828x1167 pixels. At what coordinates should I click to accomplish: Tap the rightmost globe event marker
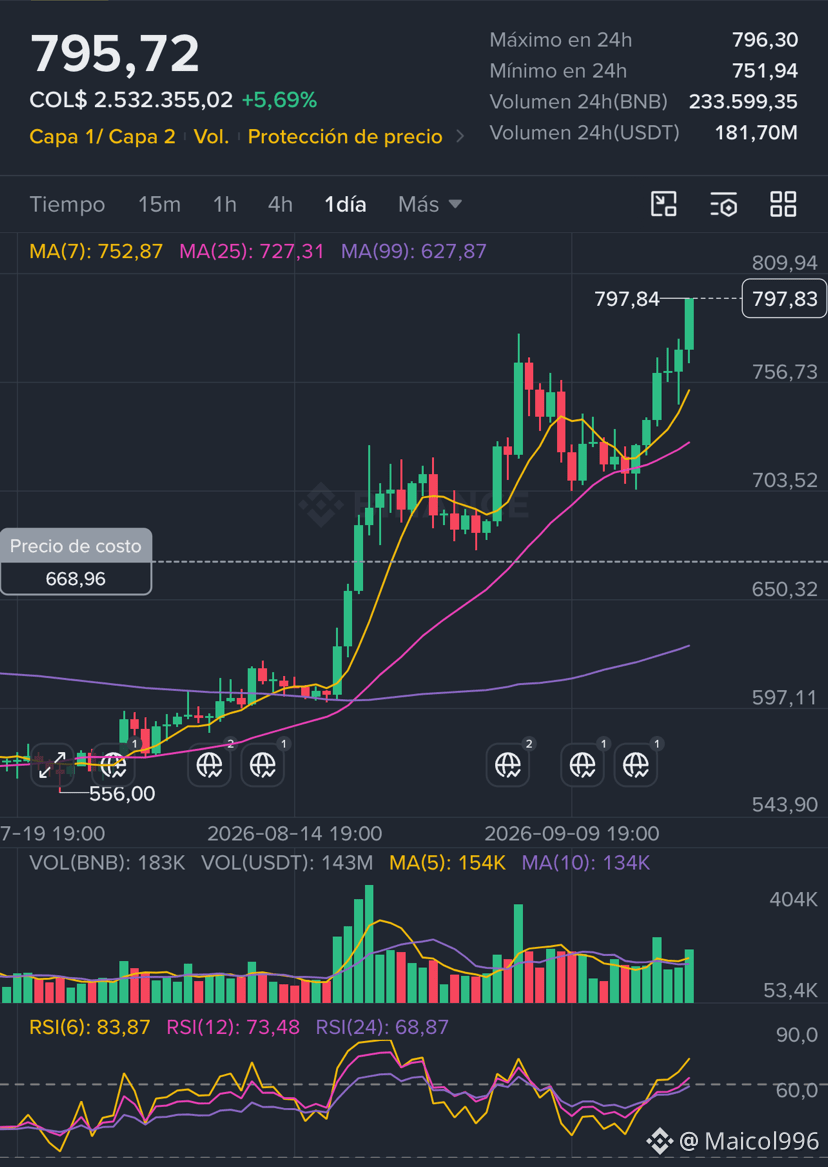coord(636,764)
